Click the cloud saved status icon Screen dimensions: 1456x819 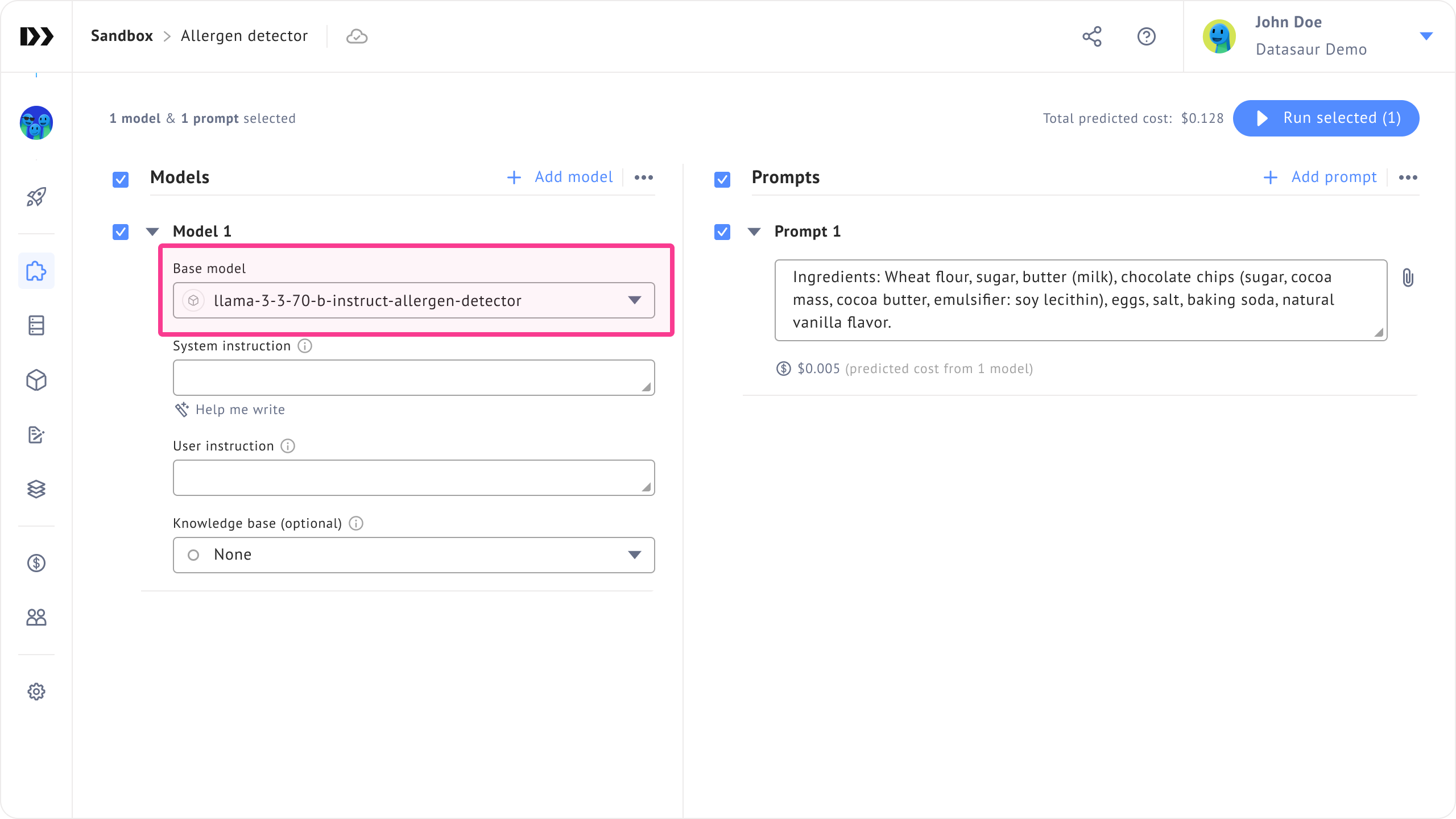click(x=357, y=36)
